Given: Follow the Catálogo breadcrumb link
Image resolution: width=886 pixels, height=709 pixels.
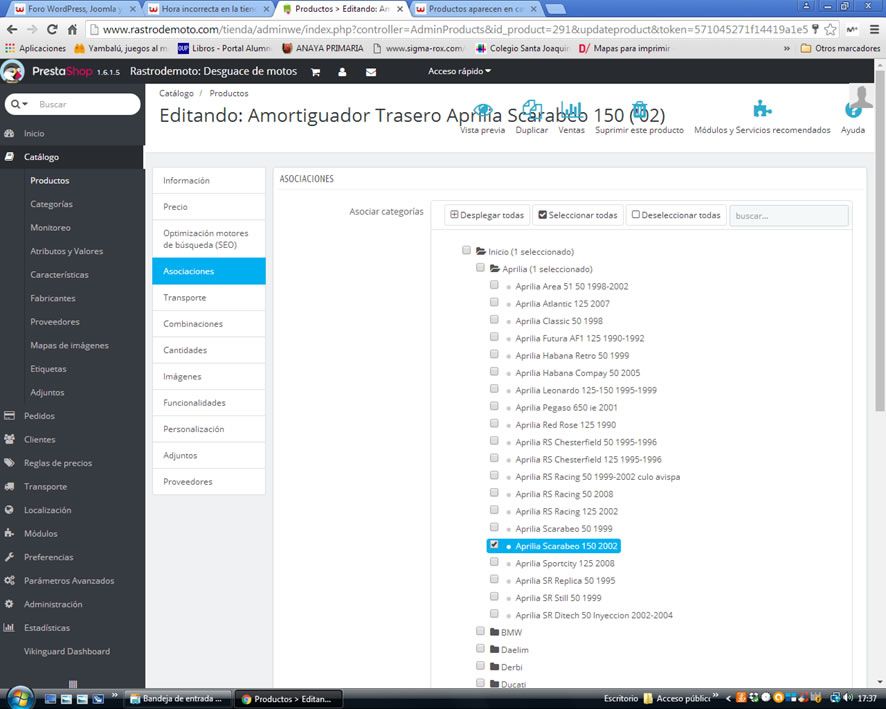Looking at the screenshot, I should 176,93.
